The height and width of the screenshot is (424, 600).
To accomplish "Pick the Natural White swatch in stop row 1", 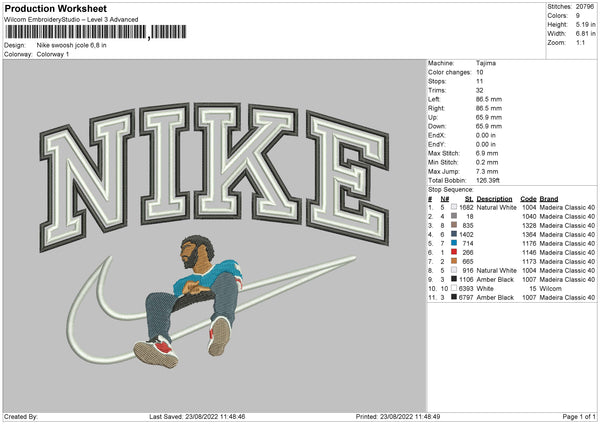I will (x=454, y=207).
